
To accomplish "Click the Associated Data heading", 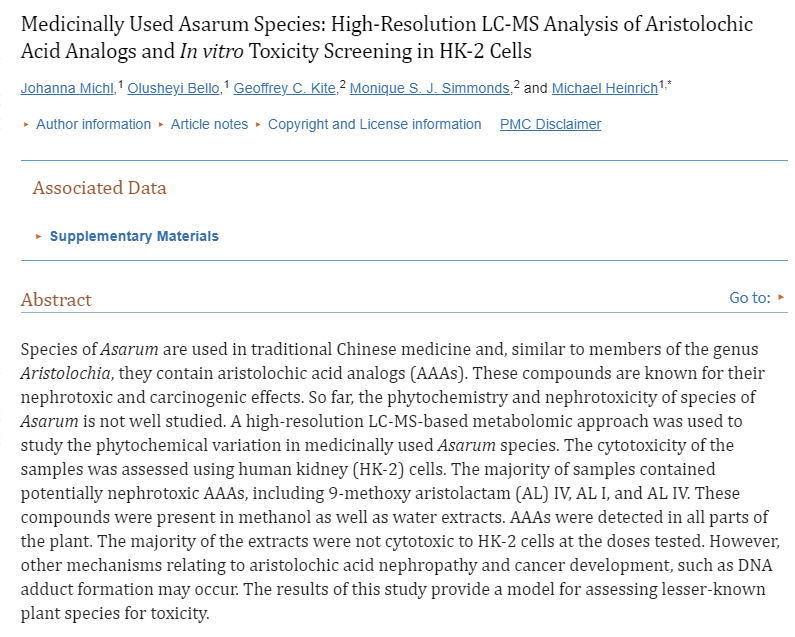I will pyautogui.click(x=99, y=188).
